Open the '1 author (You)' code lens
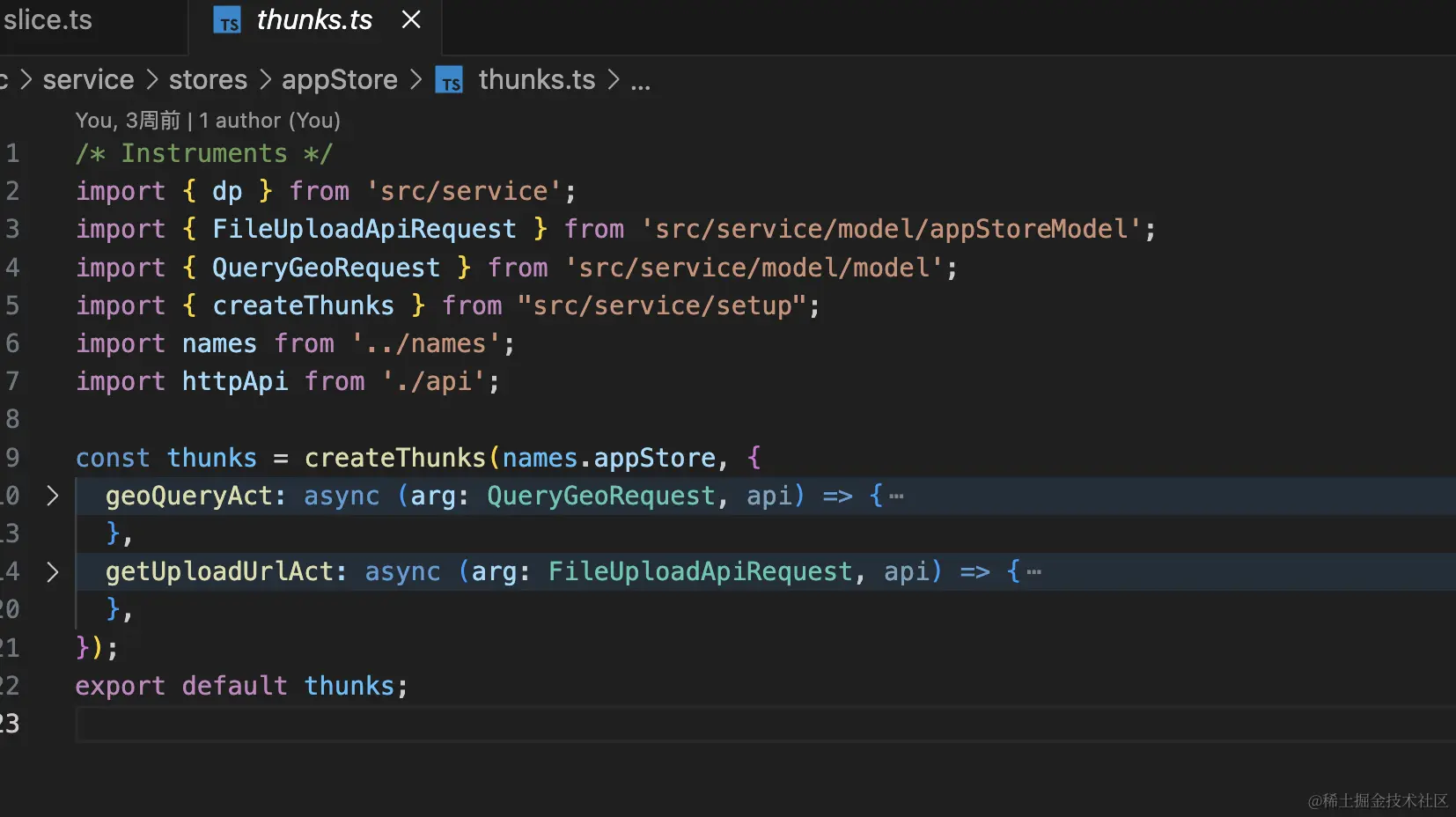The image size is (1456, 817). tap(269, 121)
